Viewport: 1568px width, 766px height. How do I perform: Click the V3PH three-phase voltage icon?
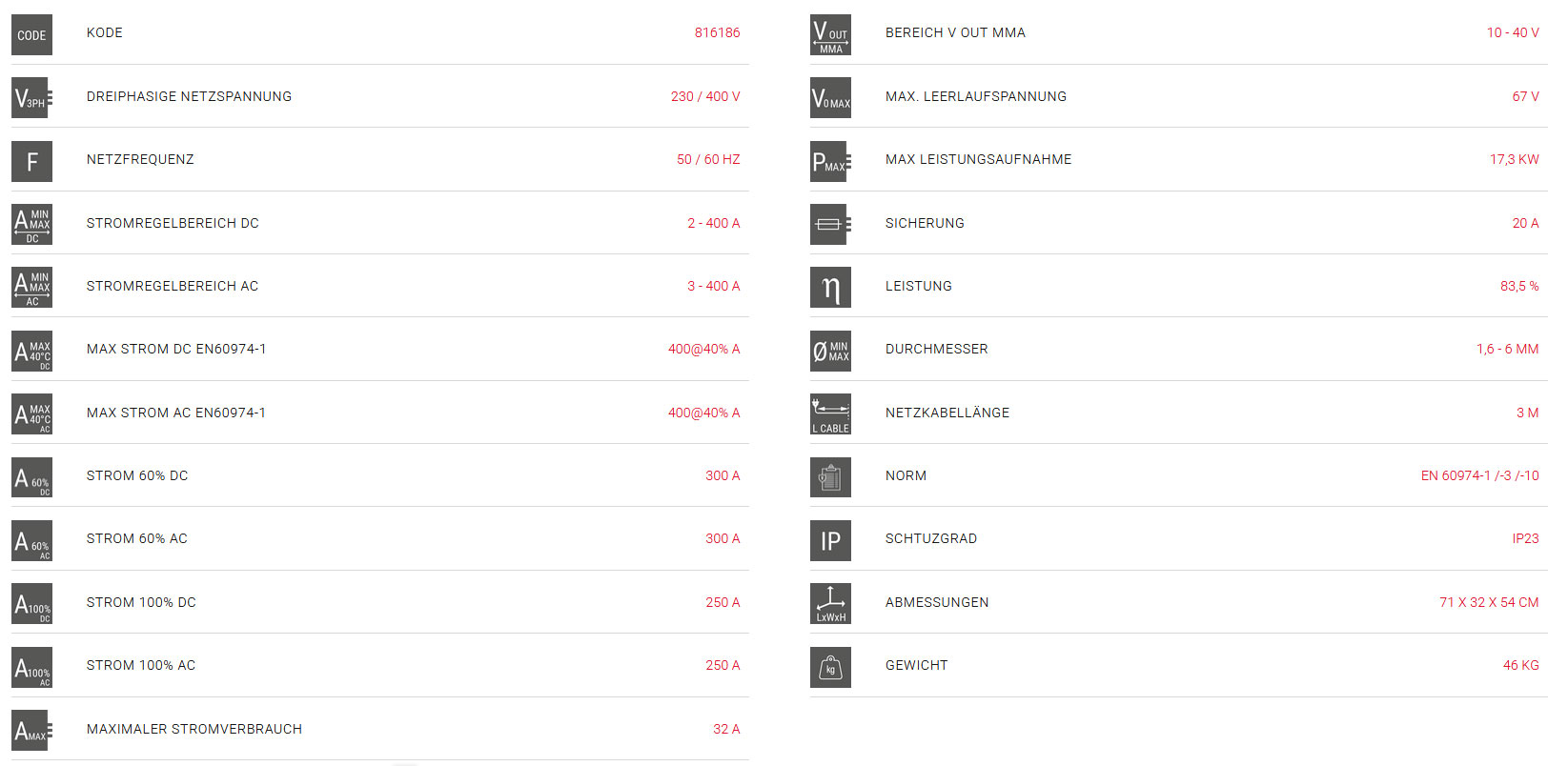point(31,98)
